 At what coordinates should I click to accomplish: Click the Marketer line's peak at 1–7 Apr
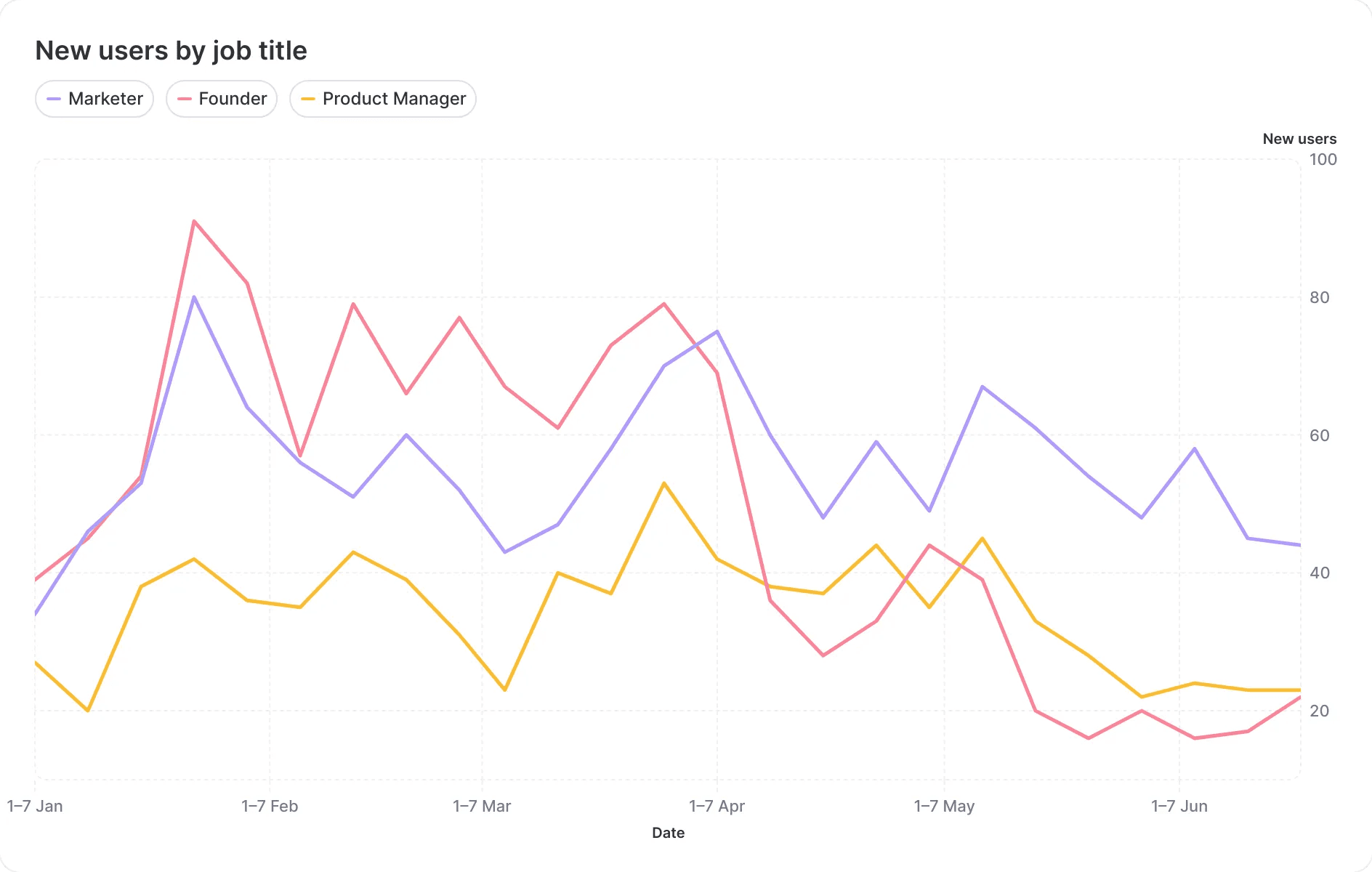(x=717, y=331)
